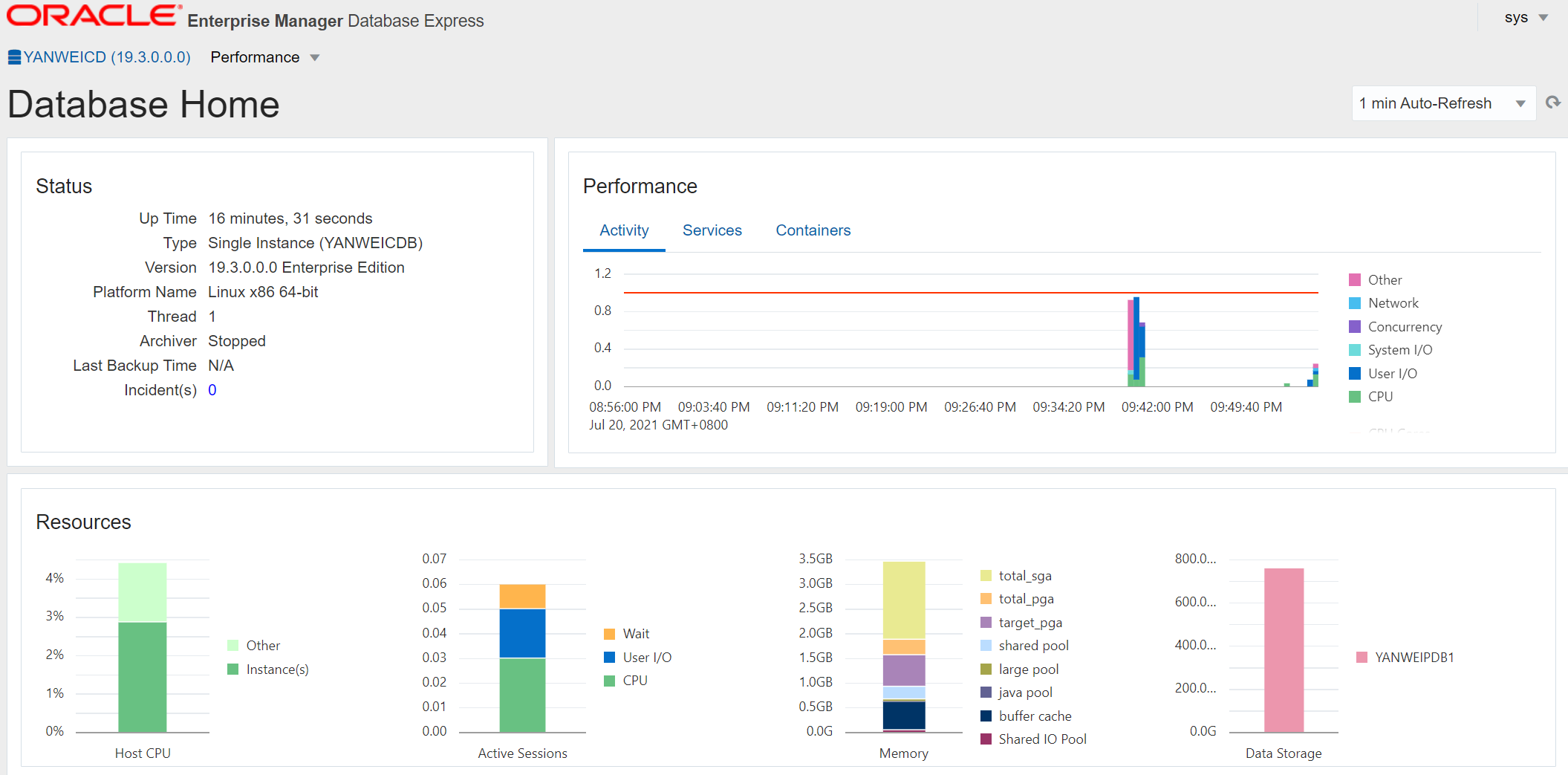Click the Oracle logo
The width and height of the screenshot is (1568, 775).
[94, 16]
